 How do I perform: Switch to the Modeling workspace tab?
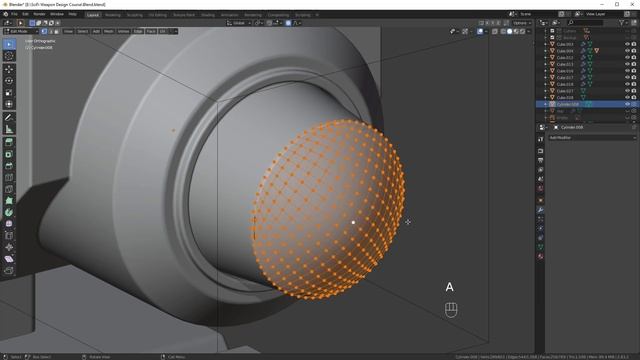[x=113, y=15]
